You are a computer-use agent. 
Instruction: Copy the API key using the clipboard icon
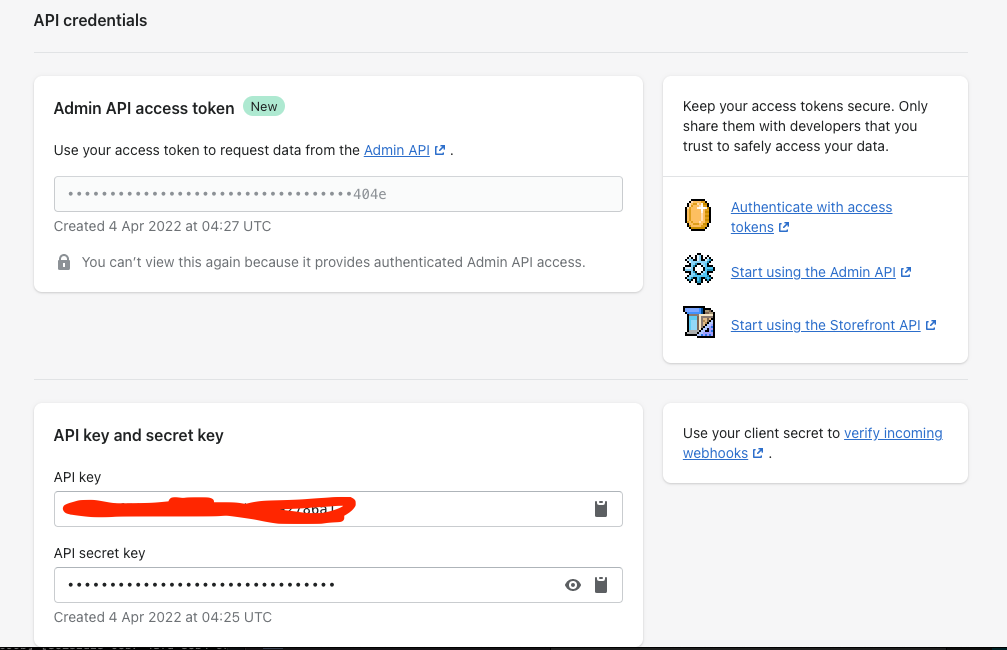coord(601,508)
